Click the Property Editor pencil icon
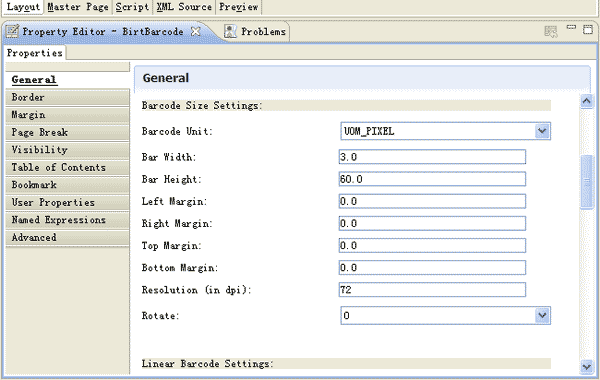This screenshot has width=600, height=380. coord(12,31)
